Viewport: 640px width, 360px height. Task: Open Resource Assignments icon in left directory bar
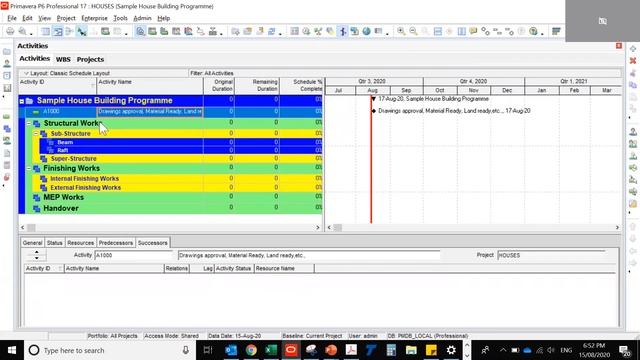point(7,141)
